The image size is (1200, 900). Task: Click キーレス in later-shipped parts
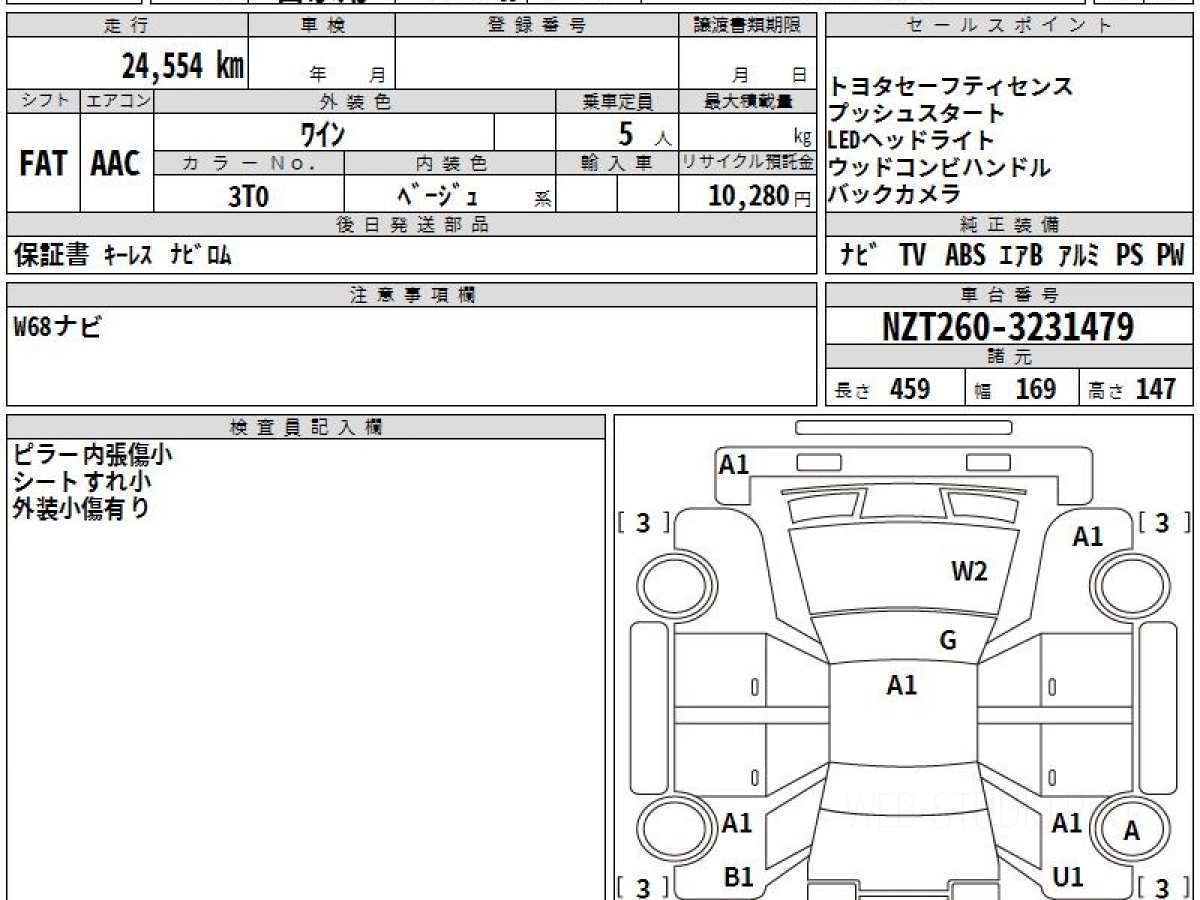tap(128, 256)
